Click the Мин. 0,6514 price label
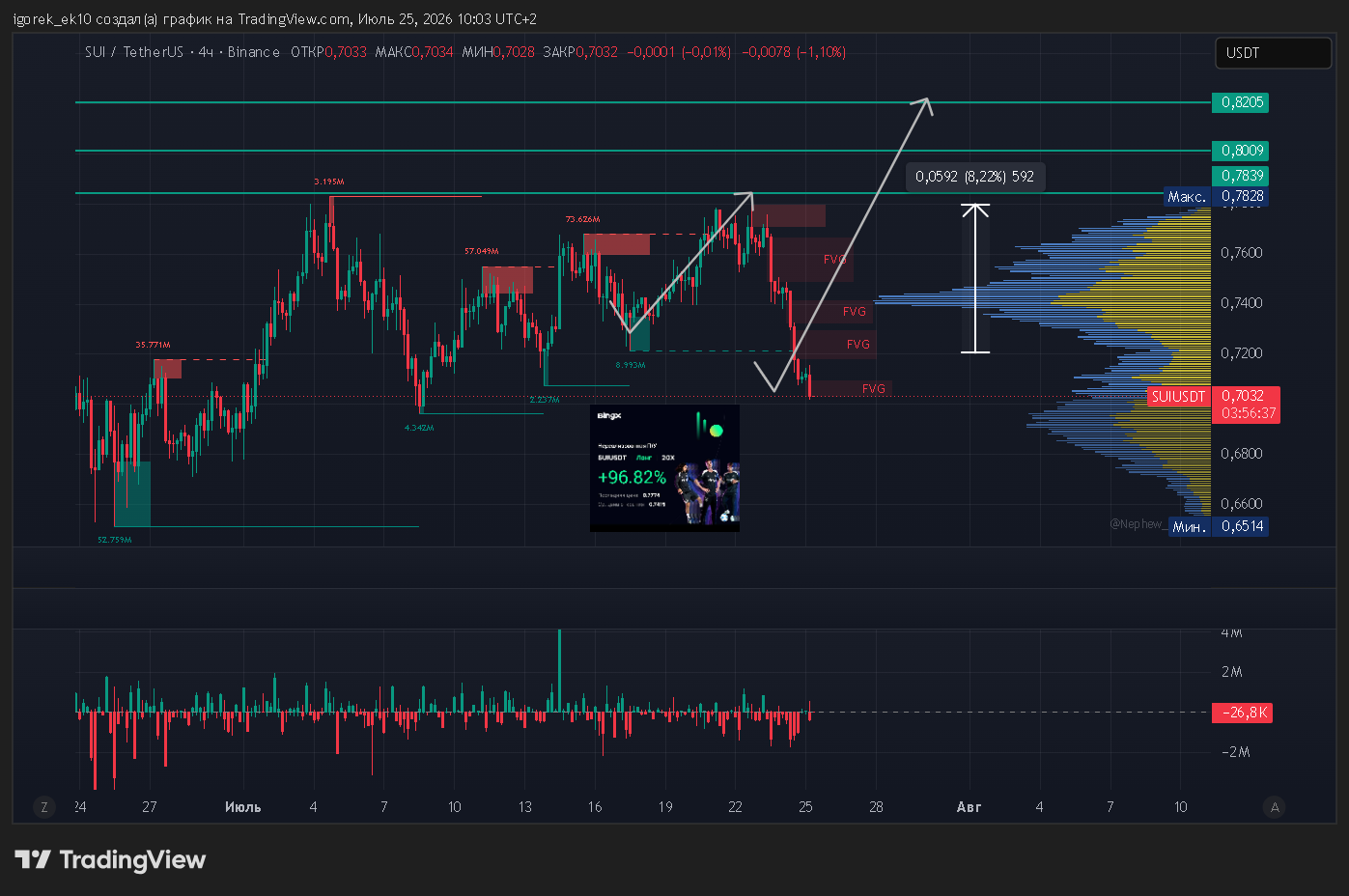The height and width of the screenshot is (896, 1349). pyautogui.click(x=1218, y=526)
